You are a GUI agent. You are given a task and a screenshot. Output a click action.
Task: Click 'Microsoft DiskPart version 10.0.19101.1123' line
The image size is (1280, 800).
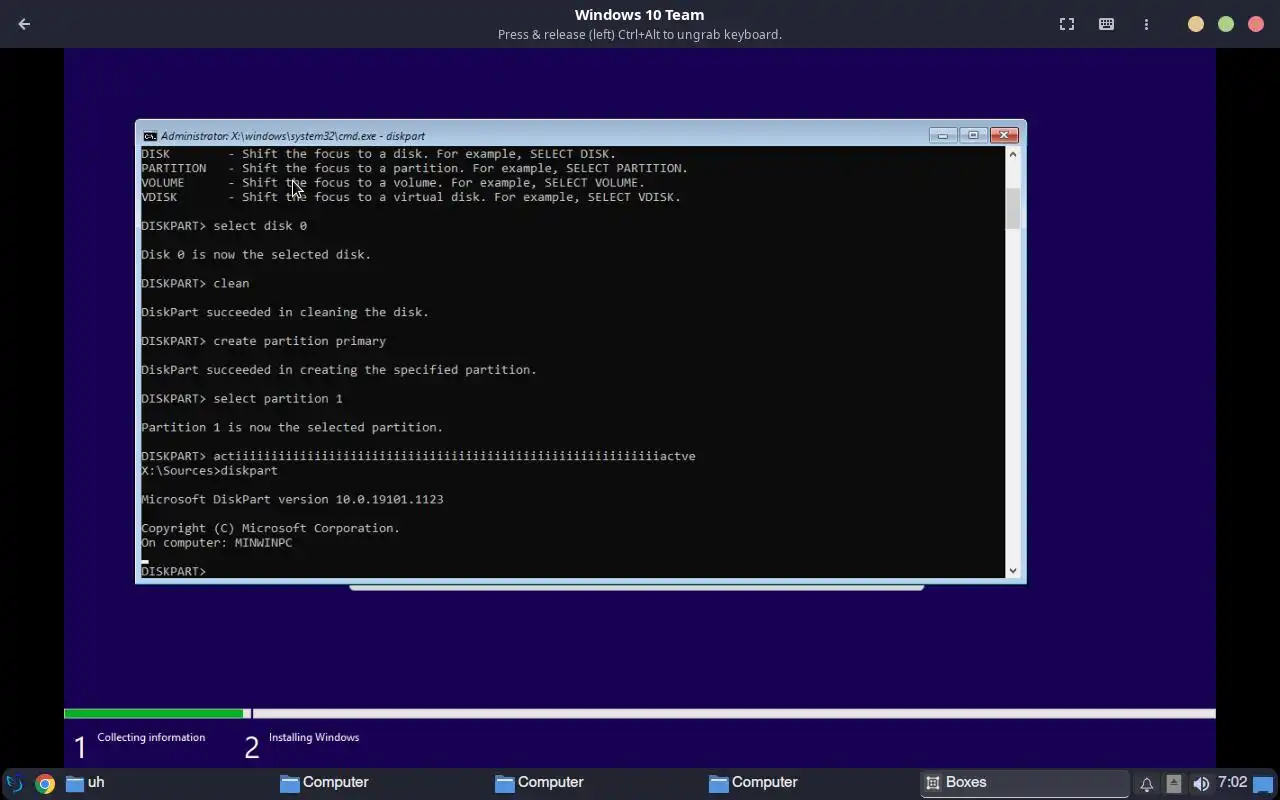point(292,499)
